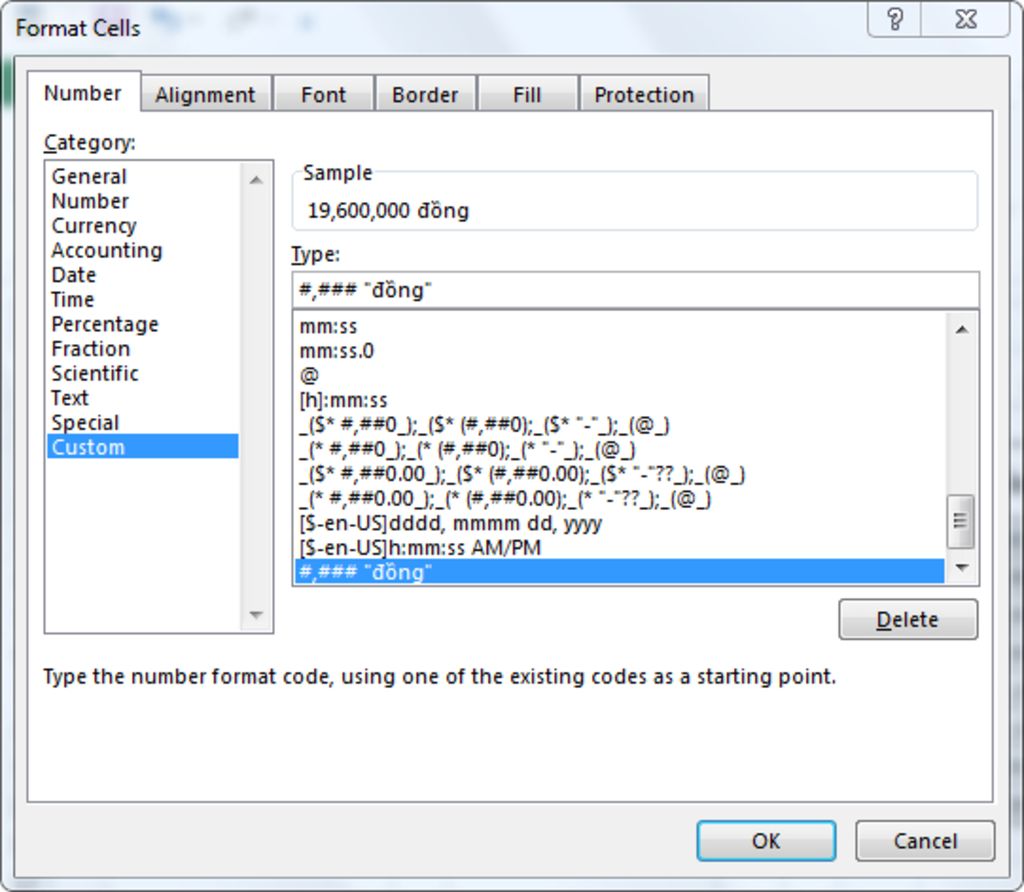Delete the selected custom format
This screenshot has height=892, width=1024.
(907, 619)
